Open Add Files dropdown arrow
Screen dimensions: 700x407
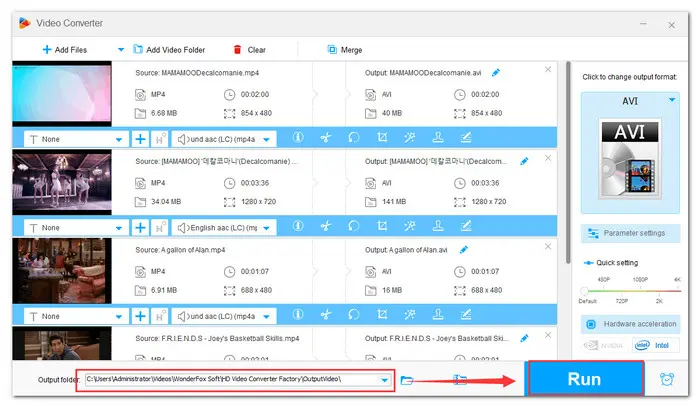pos(121,50)
